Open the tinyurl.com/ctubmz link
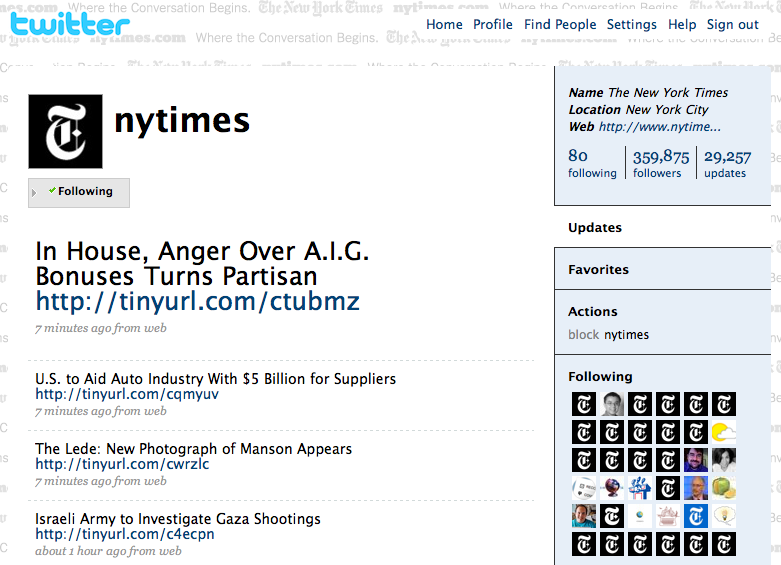781x565 pixels. pyautogui.click(x=197, y=301)
